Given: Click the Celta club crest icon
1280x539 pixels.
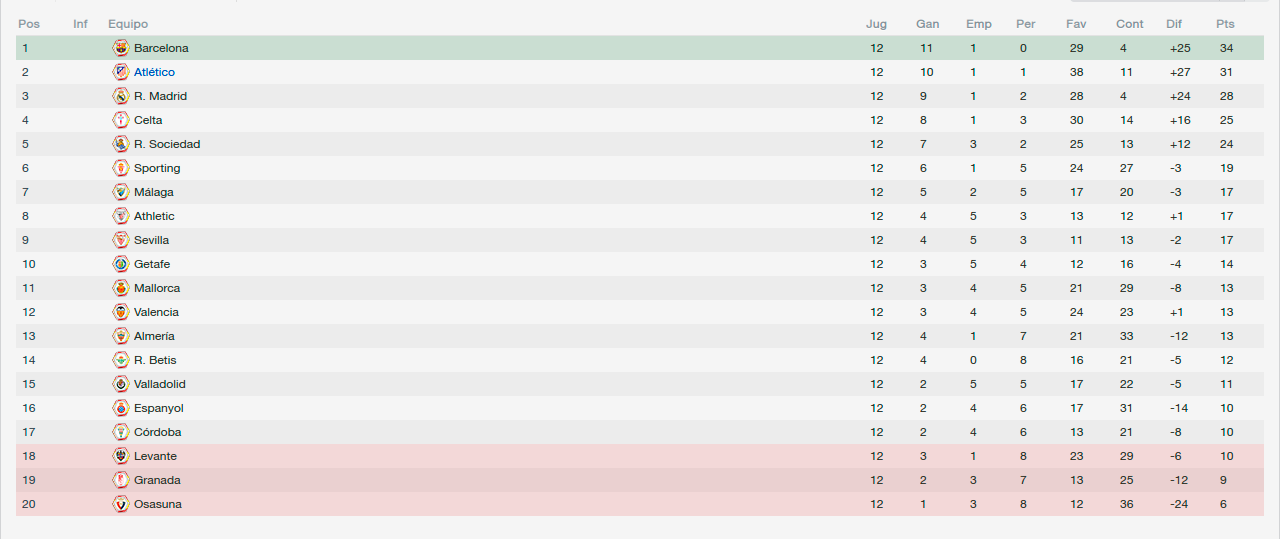Looking at the screenshot, I should click(x=121, y=120).
